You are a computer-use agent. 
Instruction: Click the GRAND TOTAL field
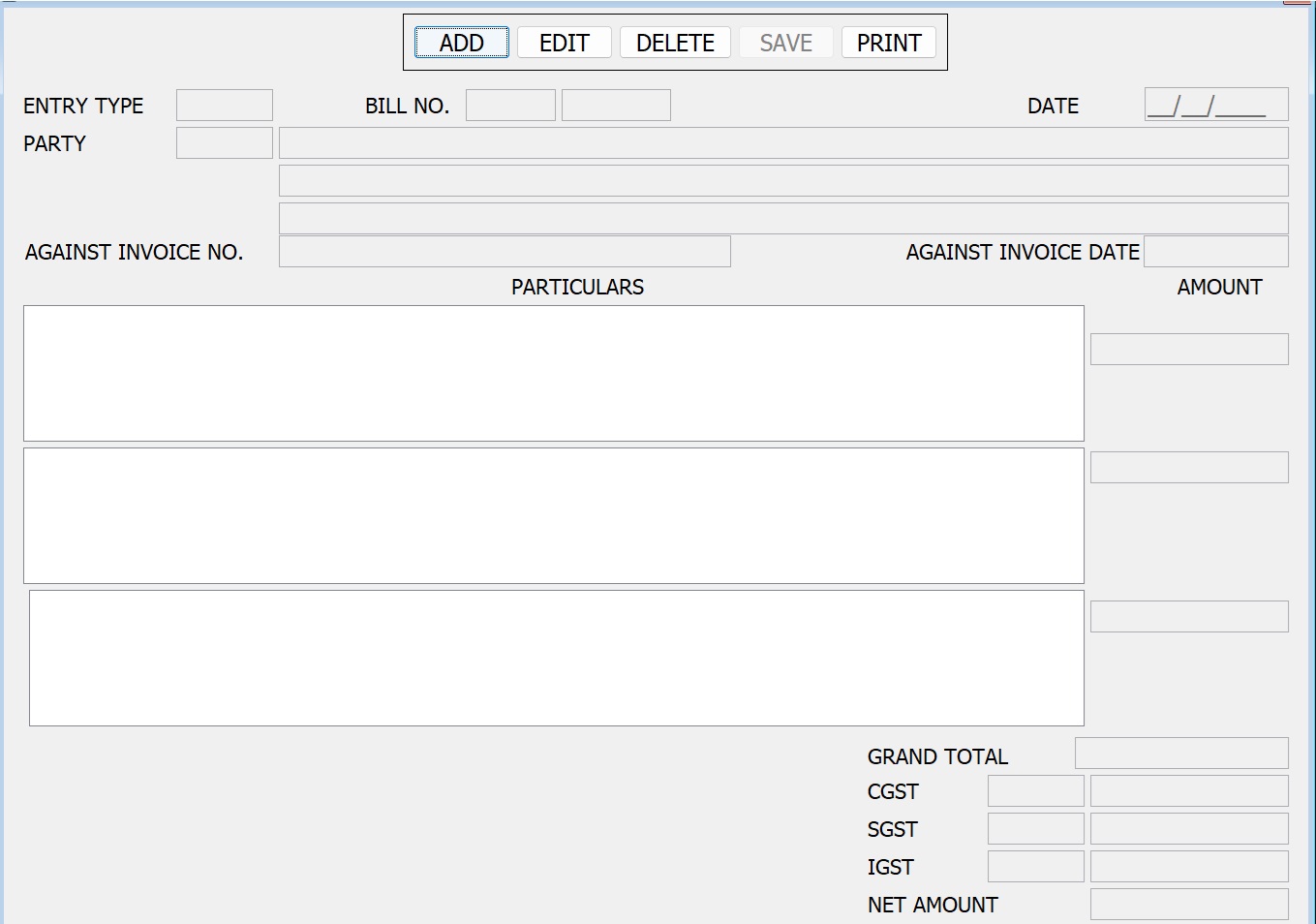(1181, 754)
